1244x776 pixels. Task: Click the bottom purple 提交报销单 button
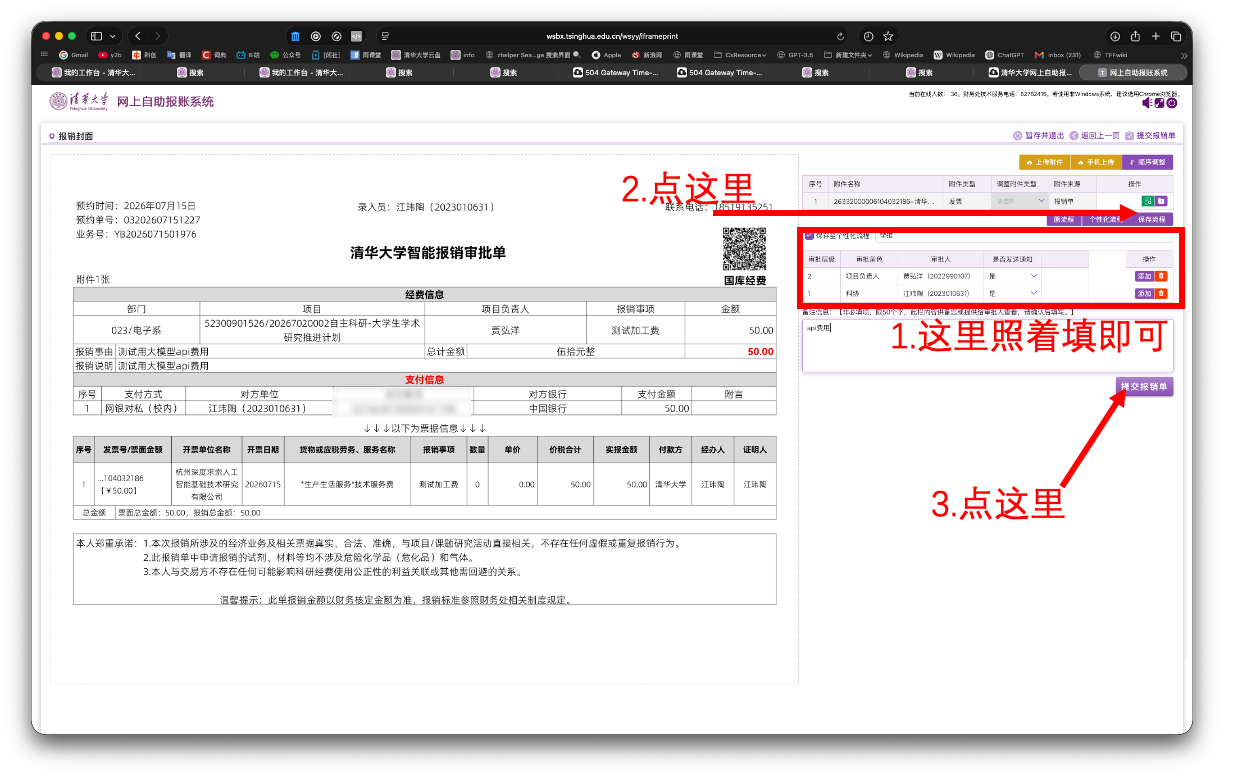point(1145,386)
